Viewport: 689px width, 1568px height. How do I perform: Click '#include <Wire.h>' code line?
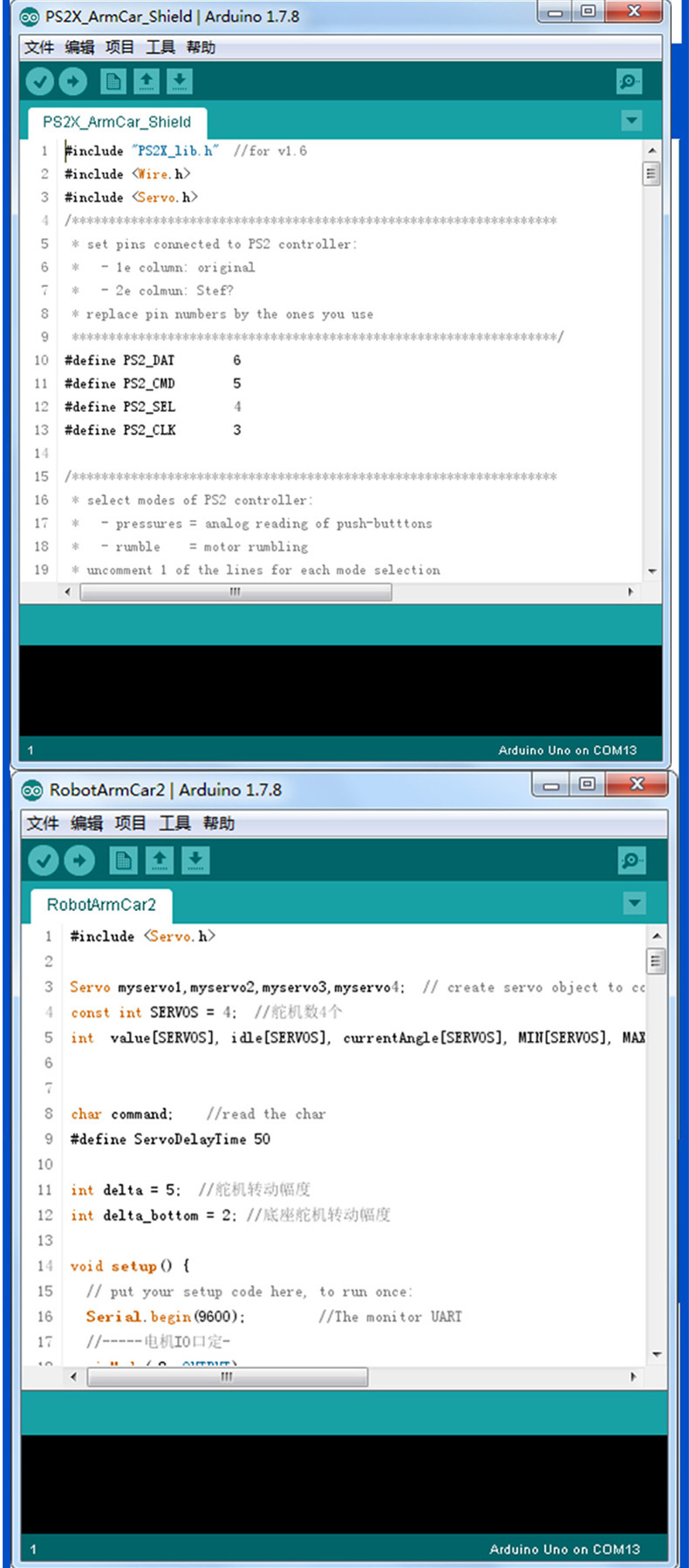tap(127, 174)
